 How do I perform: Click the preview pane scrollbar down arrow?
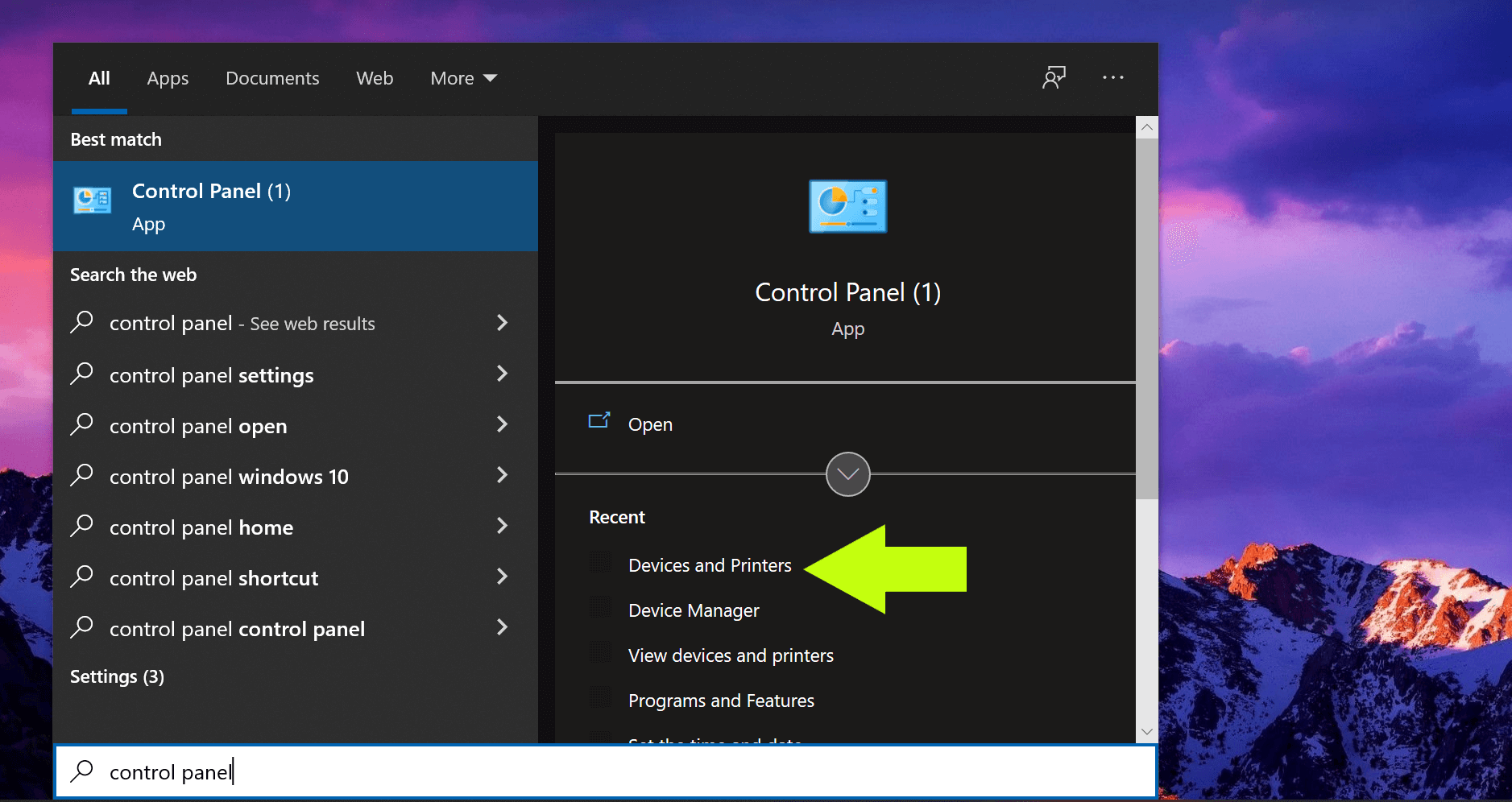1147,731
